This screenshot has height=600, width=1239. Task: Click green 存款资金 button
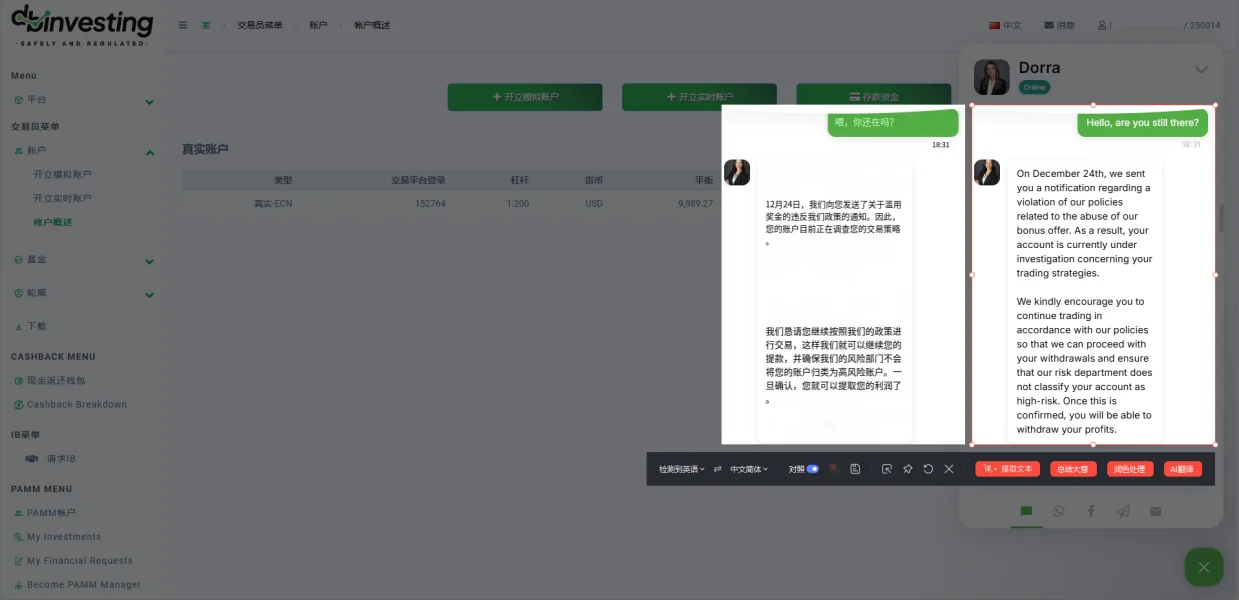click(x=873, y=97)
